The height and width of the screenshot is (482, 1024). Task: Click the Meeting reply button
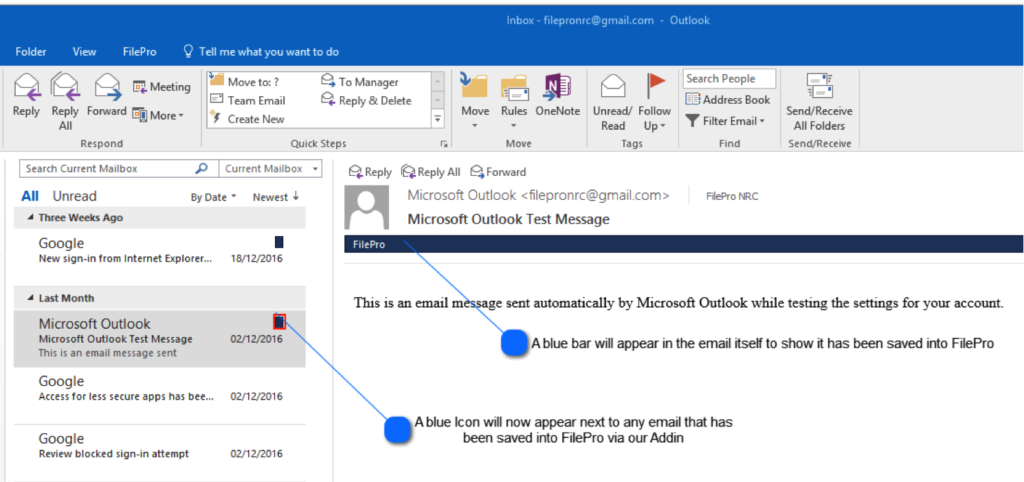click(x=161, y=87)
